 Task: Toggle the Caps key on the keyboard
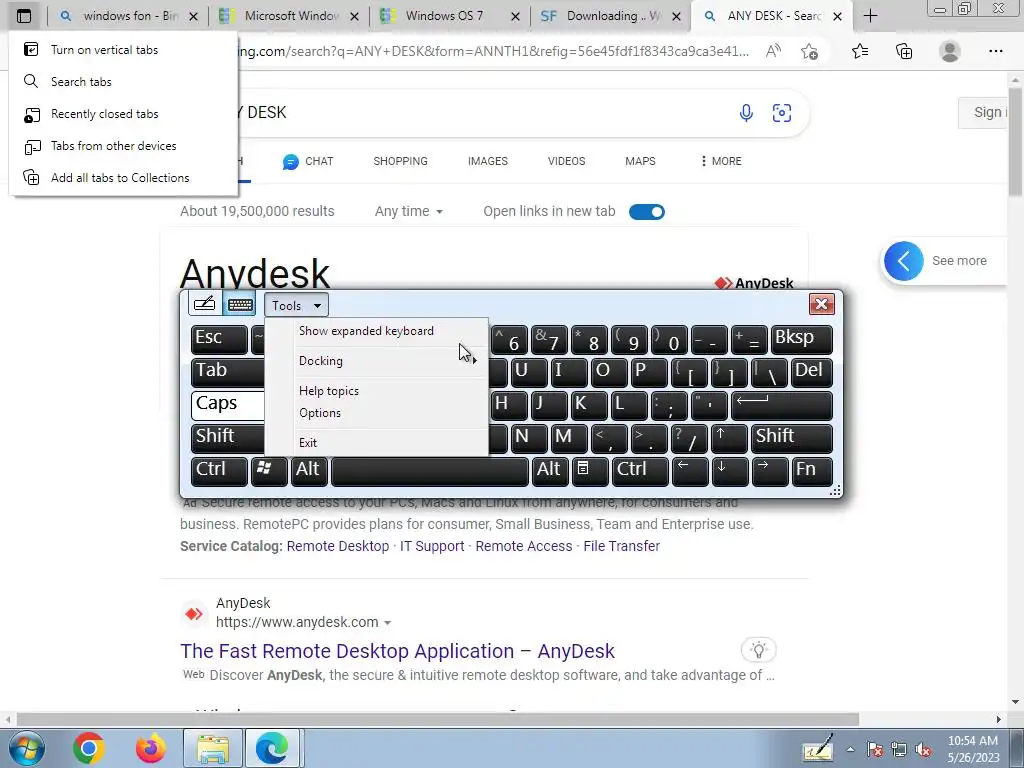click(x=228, y=406)
